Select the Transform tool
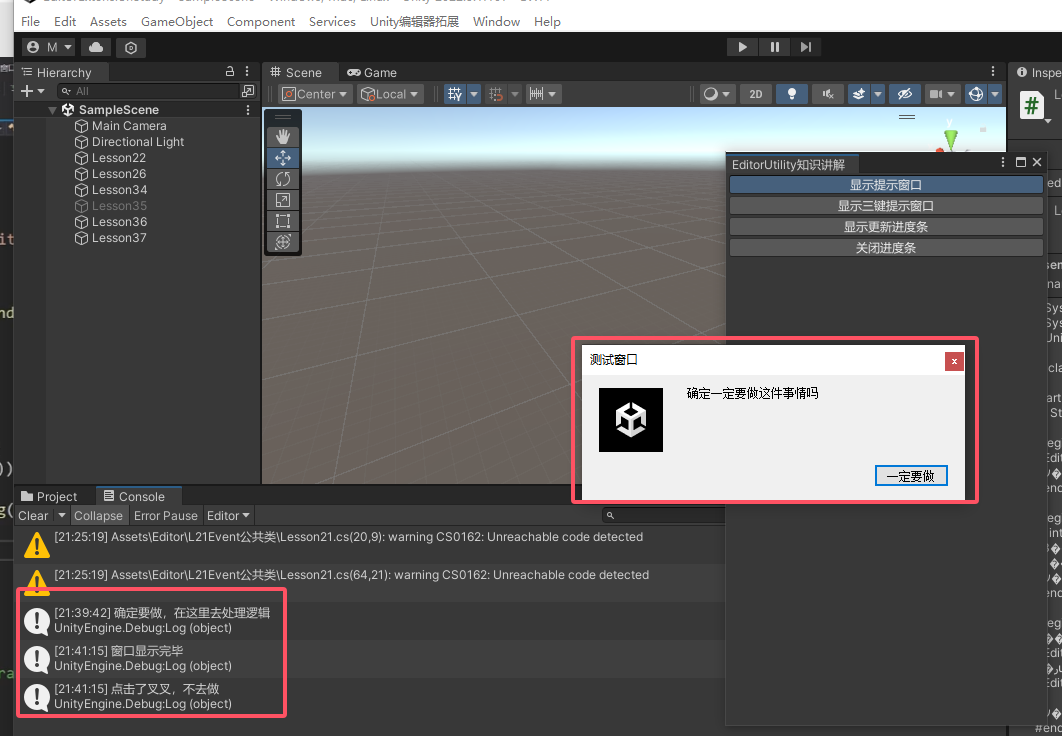 pos(283,242)
